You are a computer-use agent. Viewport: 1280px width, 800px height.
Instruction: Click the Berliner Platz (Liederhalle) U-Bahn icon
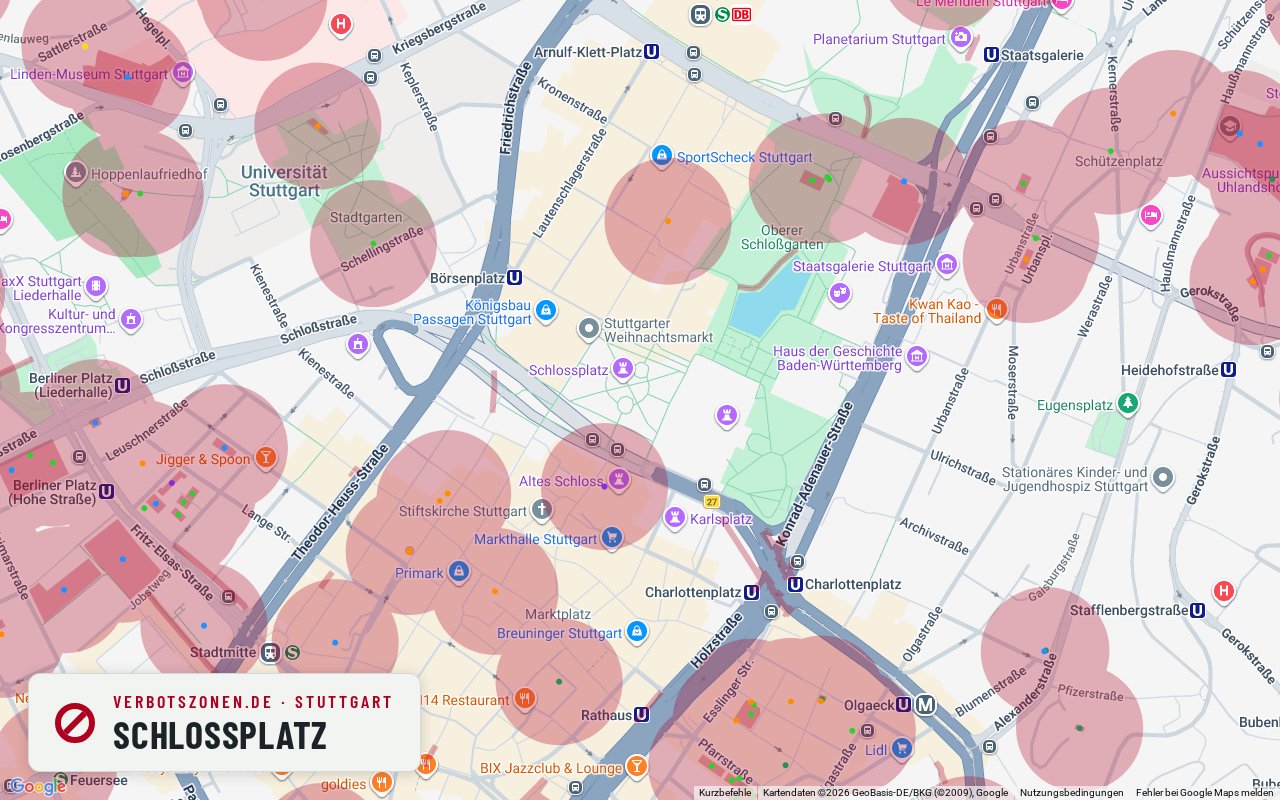pyautogui.click(x=122, y=385)
